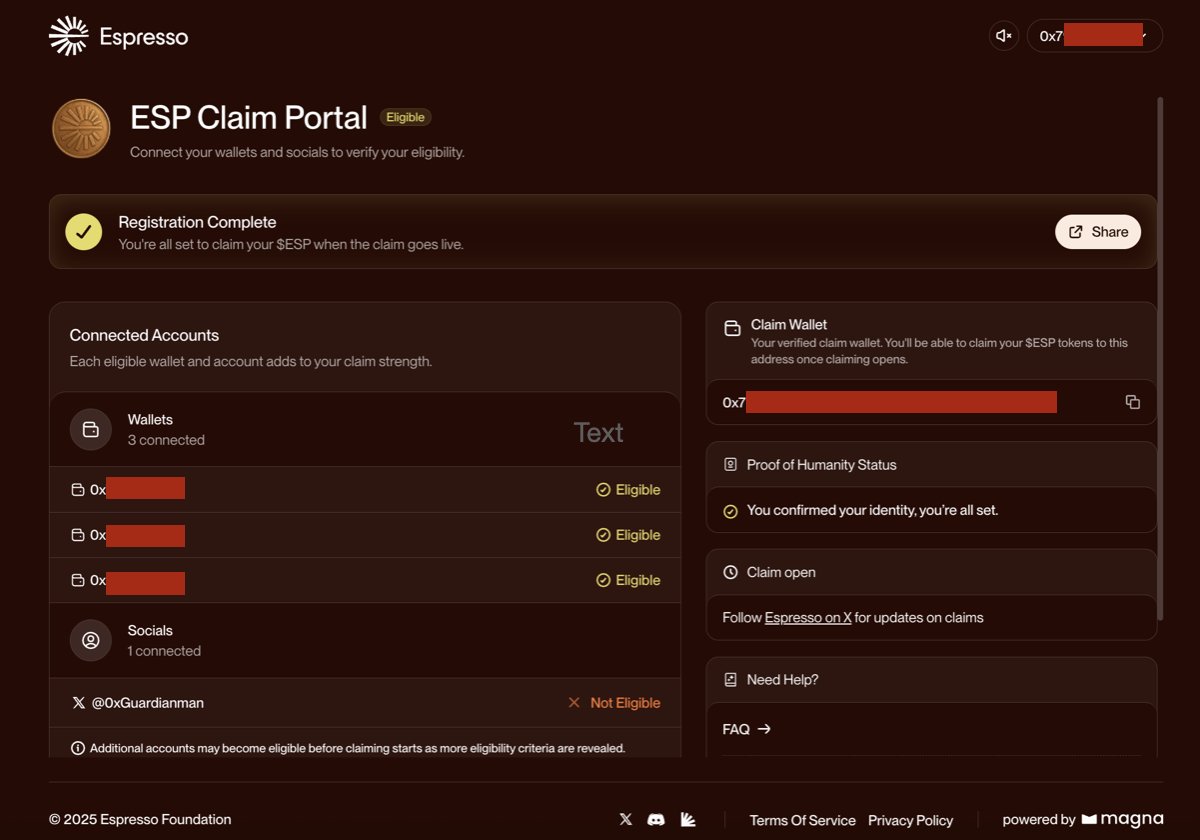Share your registration with Share button
This screenshot has height=840, width=1200.
[x=1098, y=232]
